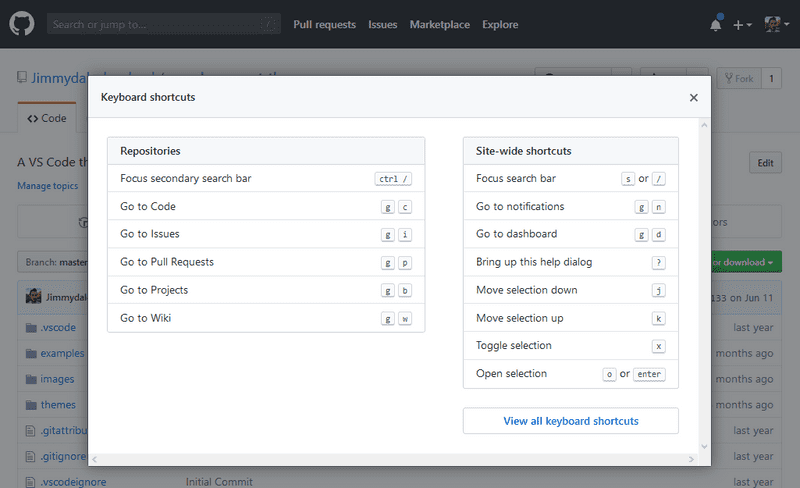Go to Pull requests in header
Viewport: 800px width, 488px height.
[324, 25]
